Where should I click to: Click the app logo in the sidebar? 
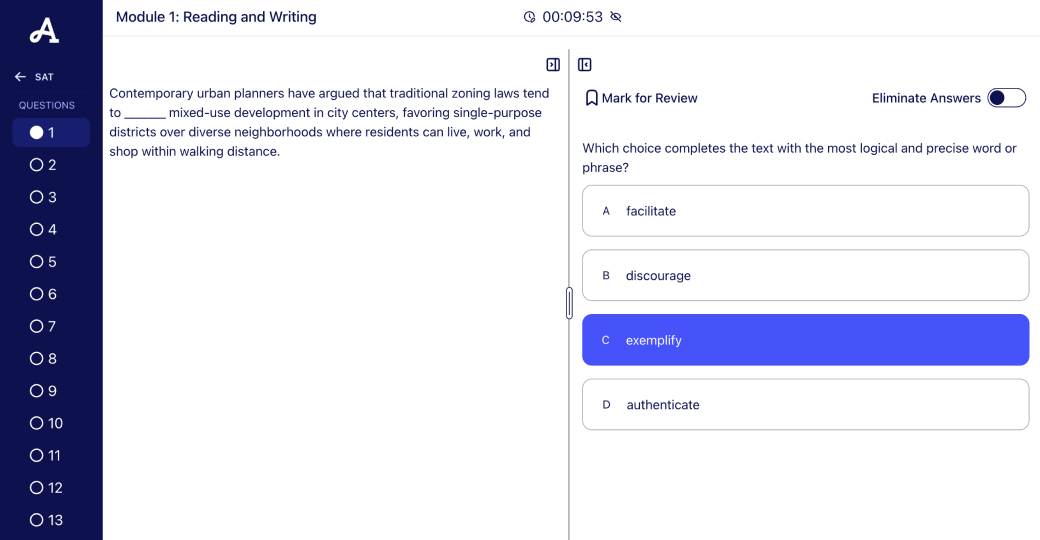[x=44, y=31]
